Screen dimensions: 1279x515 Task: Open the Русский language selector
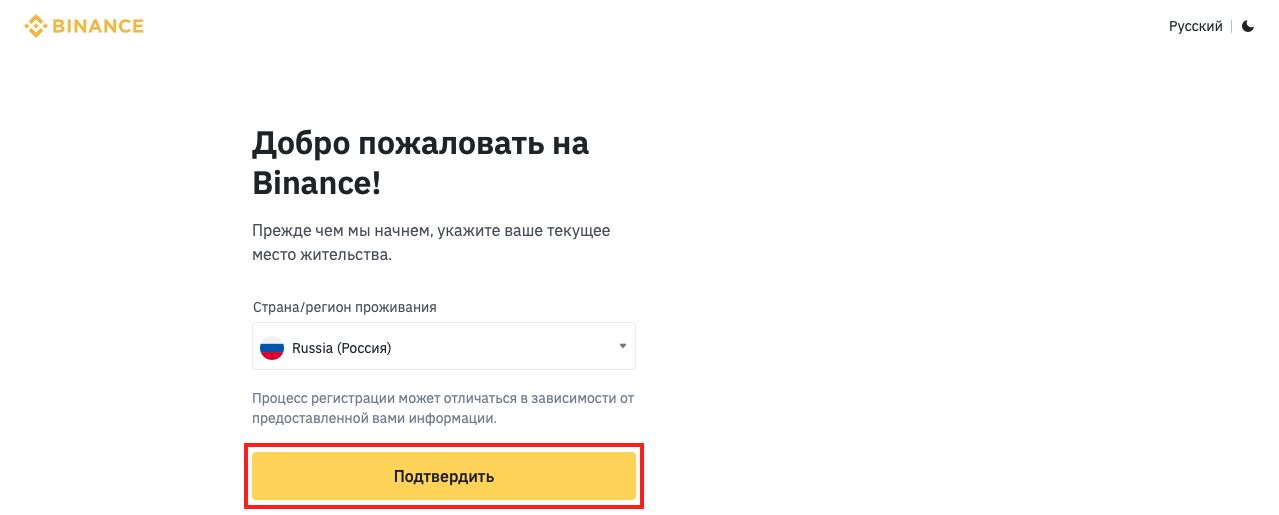pyautogui.click(x=1195, y=26)
